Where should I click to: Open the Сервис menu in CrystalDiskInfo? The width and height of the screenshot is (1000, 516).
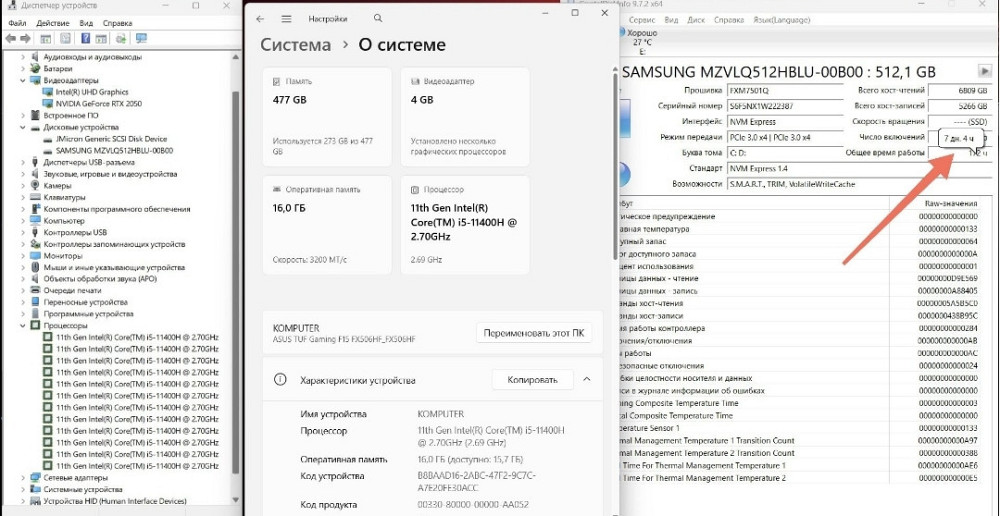(642, 20)
